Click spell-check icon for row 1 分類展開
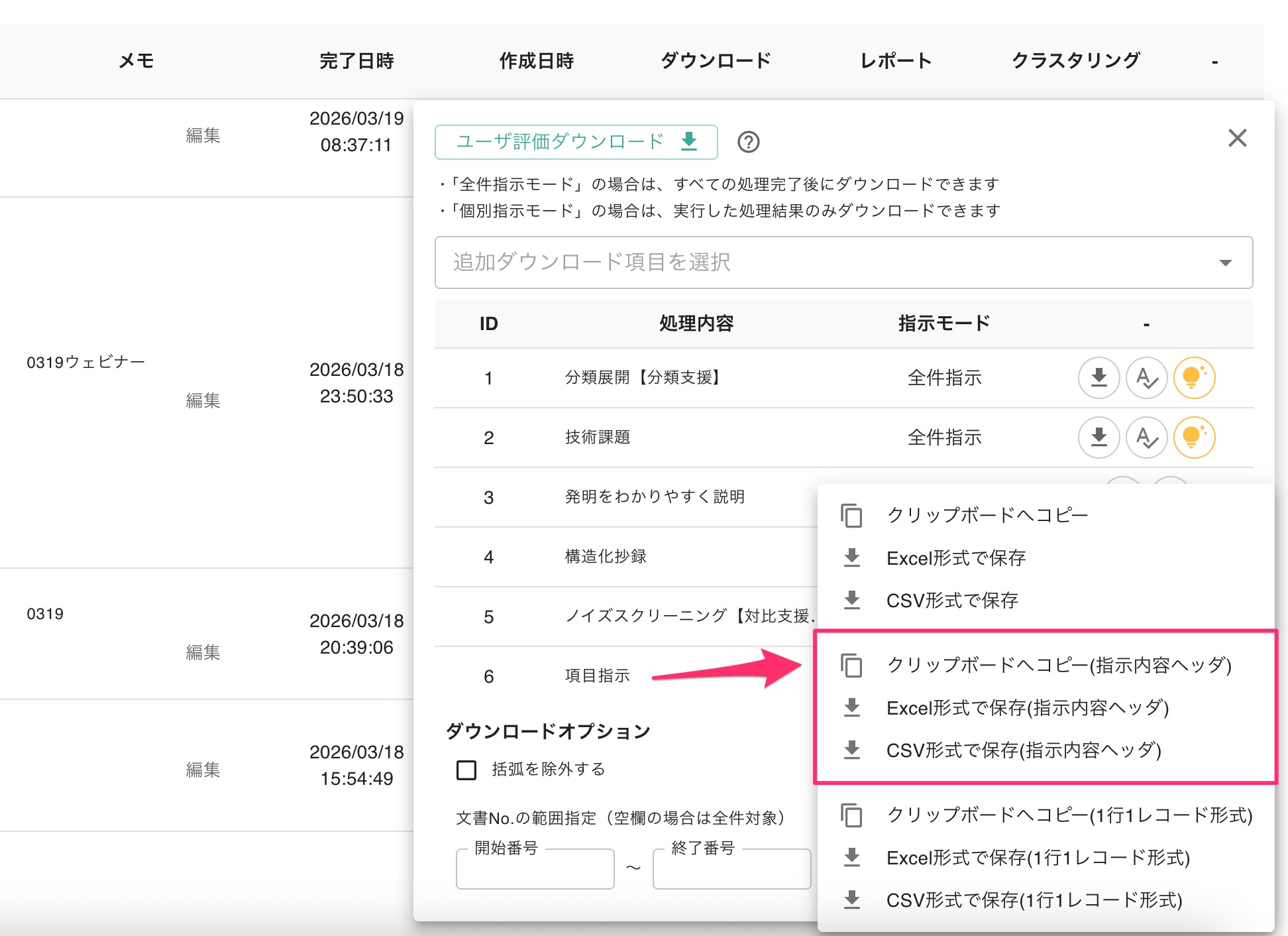The height and width of the screenshot is (936, 1288). [1146, 378]
